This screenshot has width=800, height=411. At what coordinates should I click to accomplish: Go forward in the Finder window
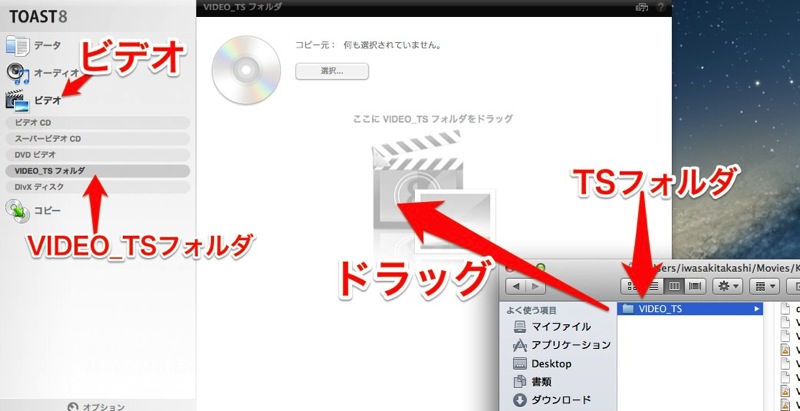tap(535, 287)
